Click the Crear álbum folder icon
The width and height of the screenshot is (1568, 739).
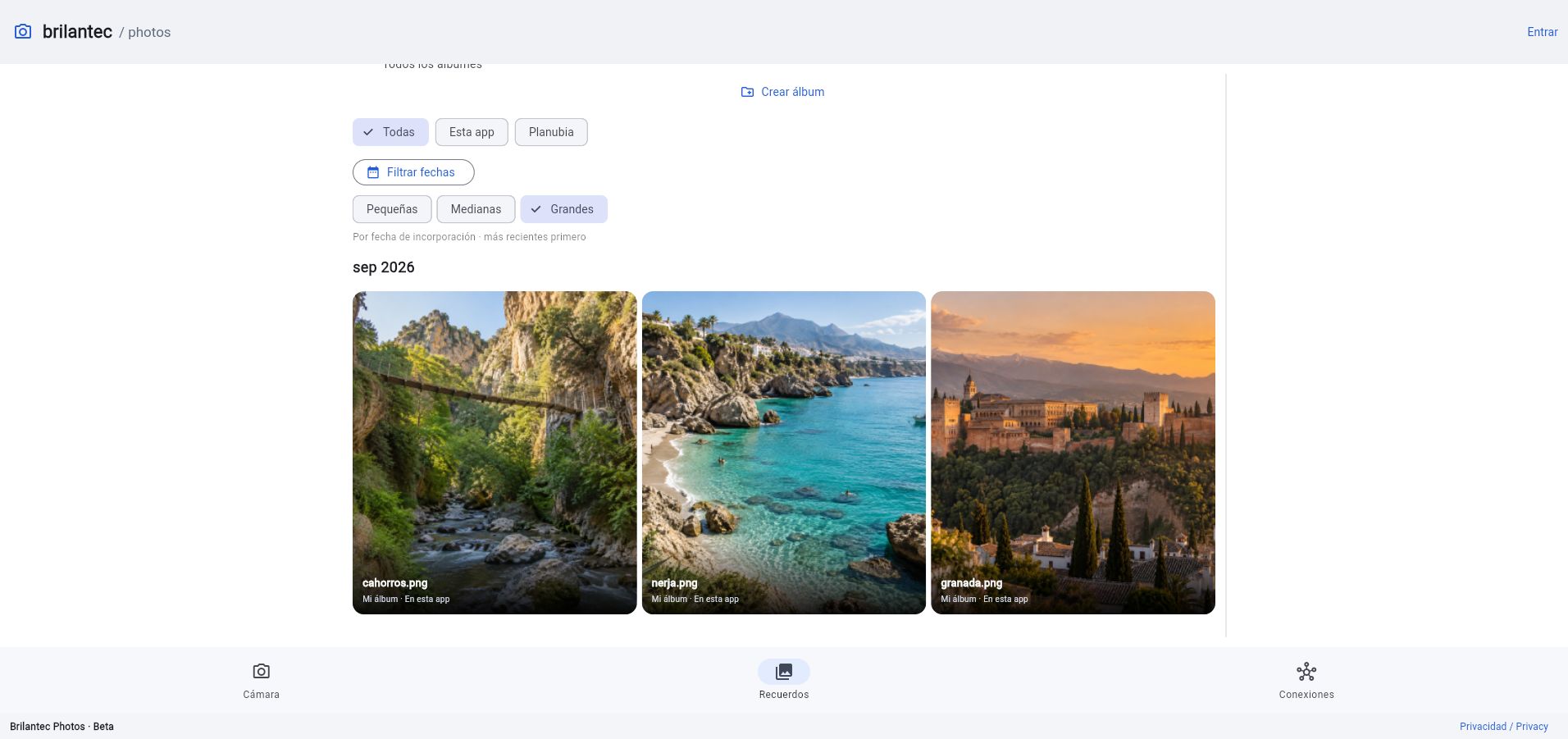click(747, 92)
